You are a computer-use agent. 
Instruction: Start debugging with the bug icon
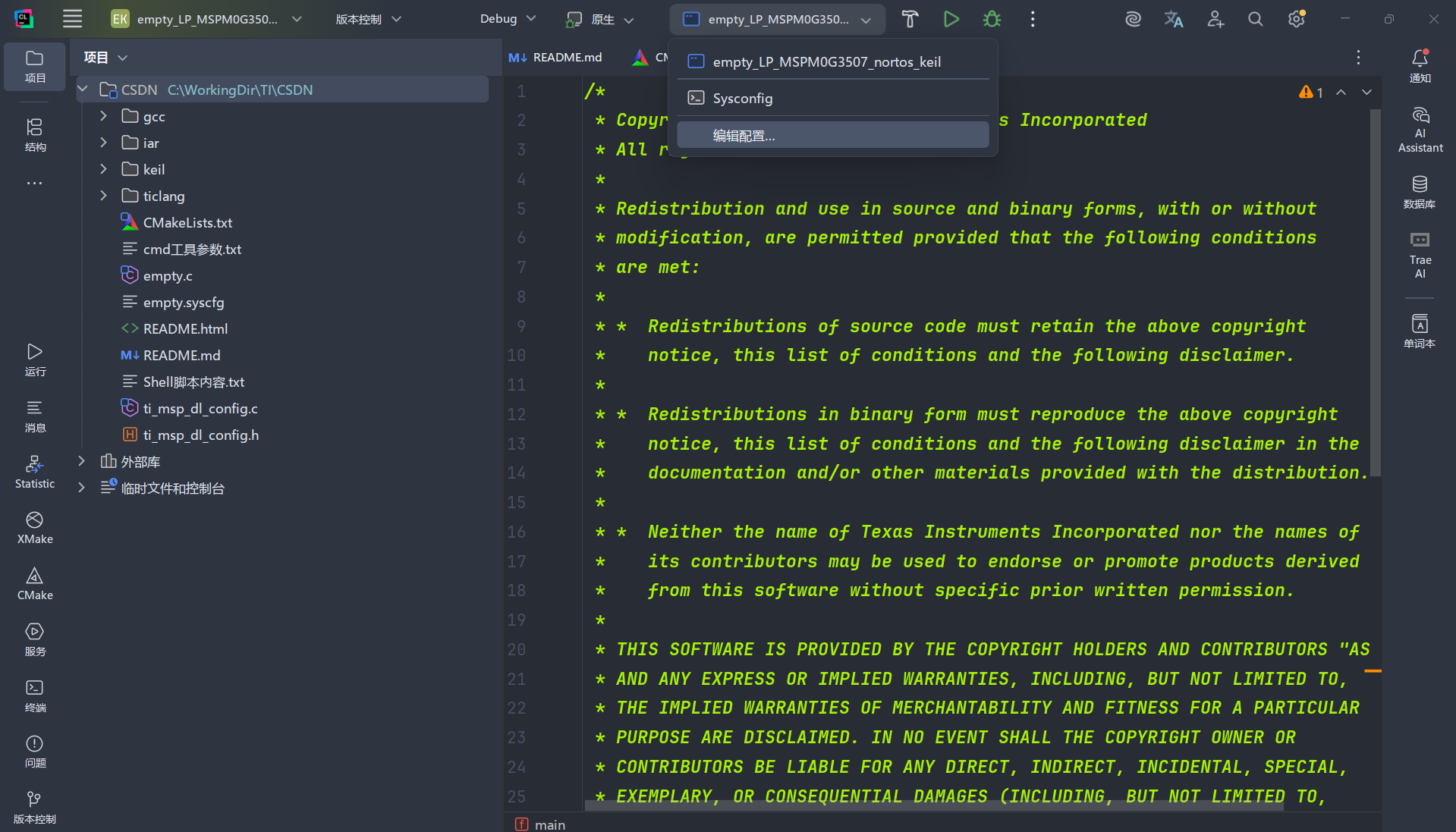992,19
